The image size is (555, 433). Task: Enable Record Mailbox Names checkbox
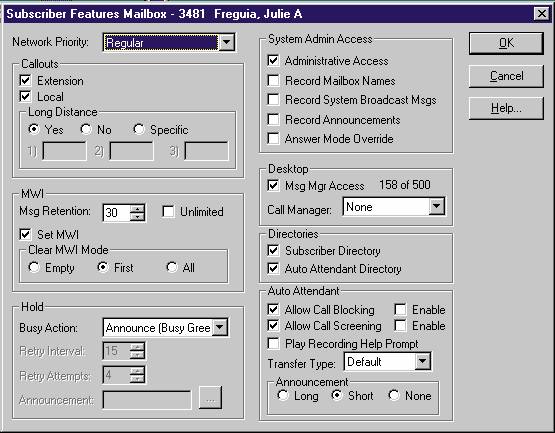273,80
